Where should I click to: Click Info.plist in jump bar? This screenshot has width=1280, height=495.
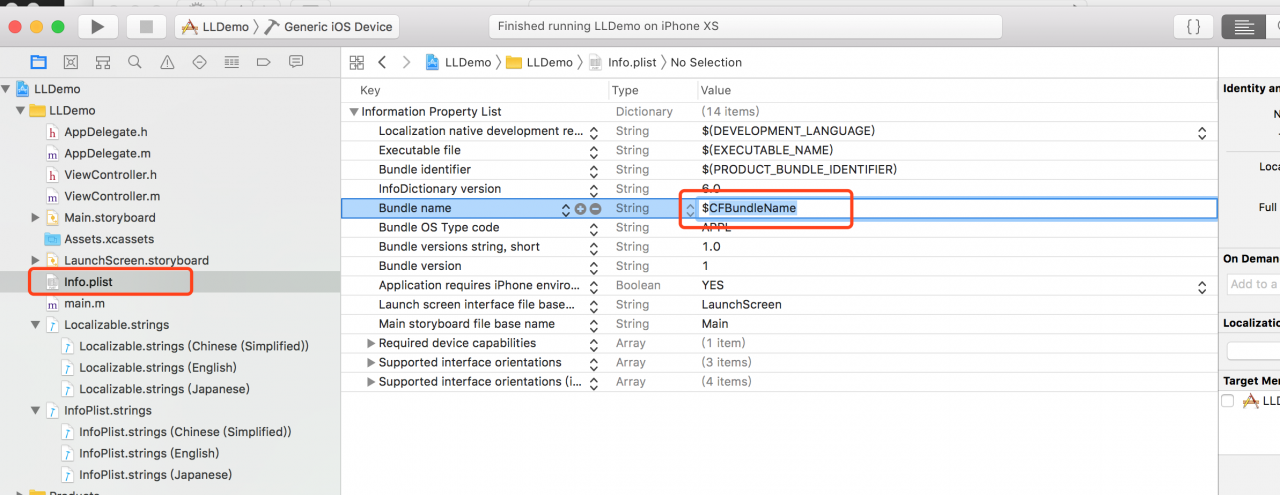click(622, 62)
